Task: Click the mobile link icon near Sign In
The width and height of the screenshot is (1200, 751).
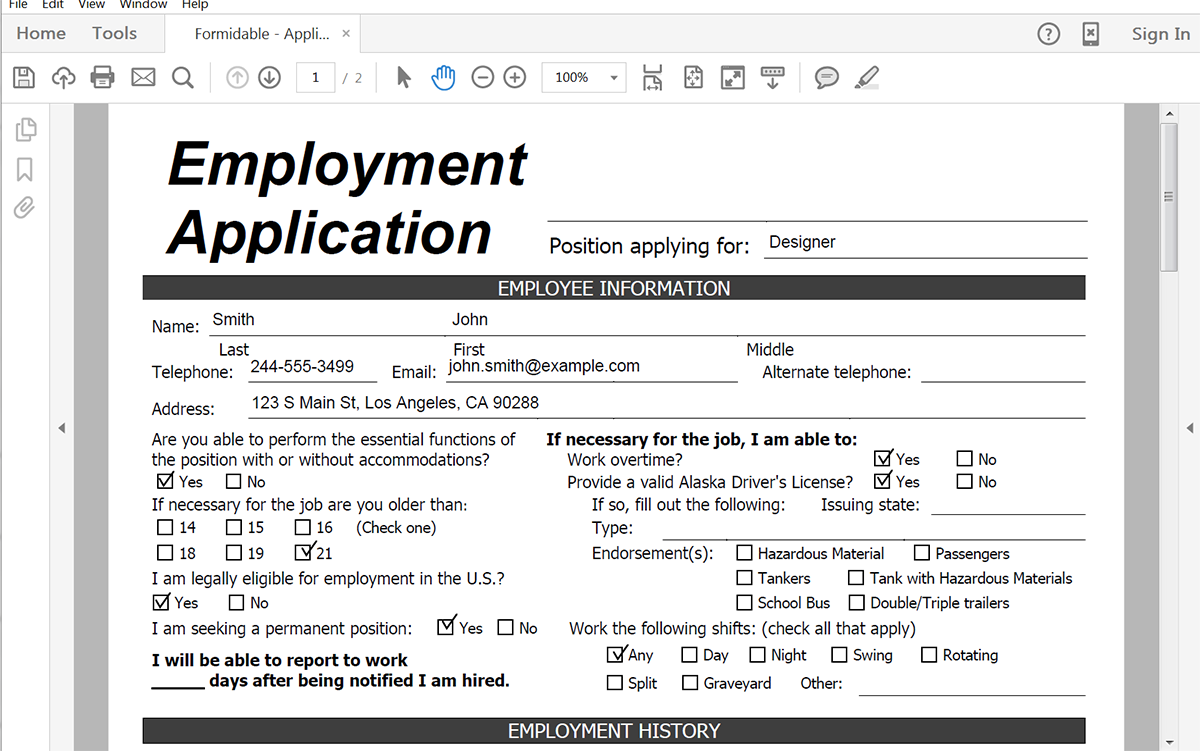Action: pos(1091,34)
